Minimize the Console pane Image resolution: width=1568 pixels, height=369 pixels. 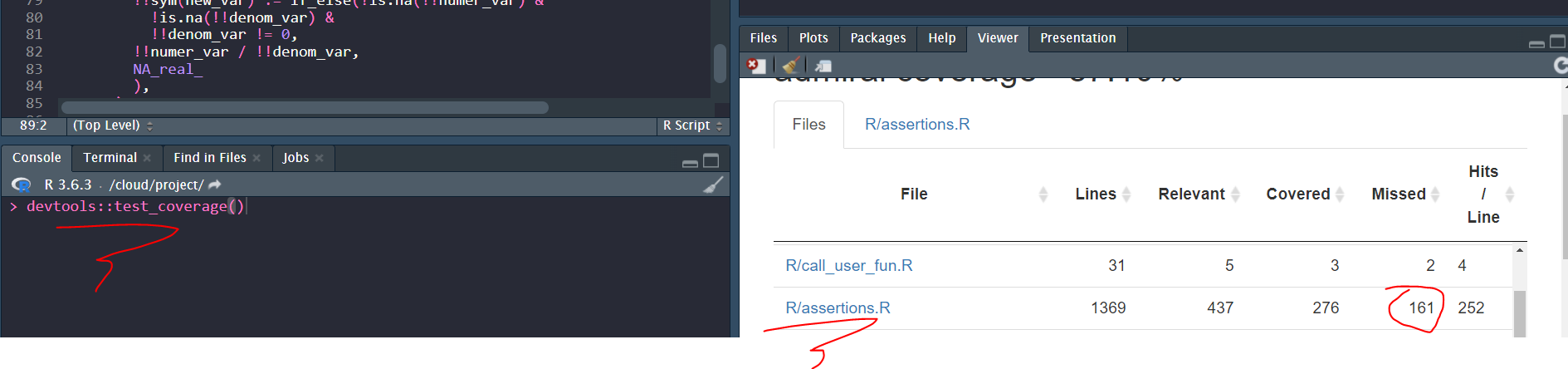690,163
